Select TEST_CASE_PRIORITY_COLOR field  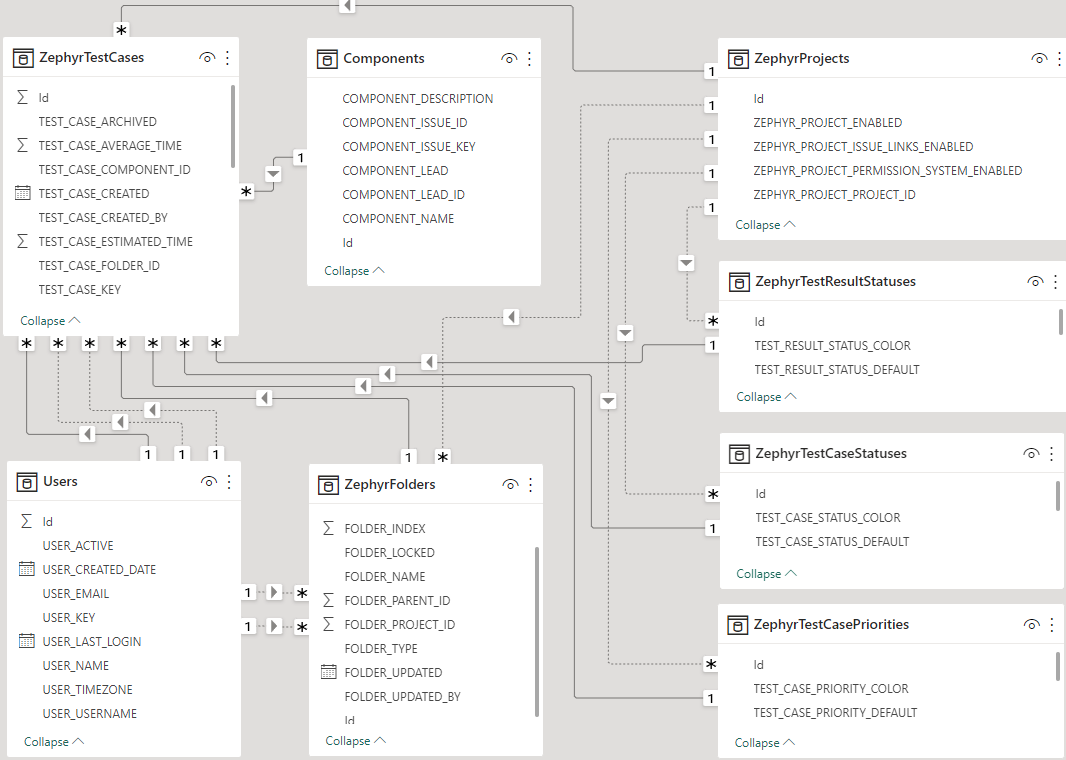tap(831, 689)
